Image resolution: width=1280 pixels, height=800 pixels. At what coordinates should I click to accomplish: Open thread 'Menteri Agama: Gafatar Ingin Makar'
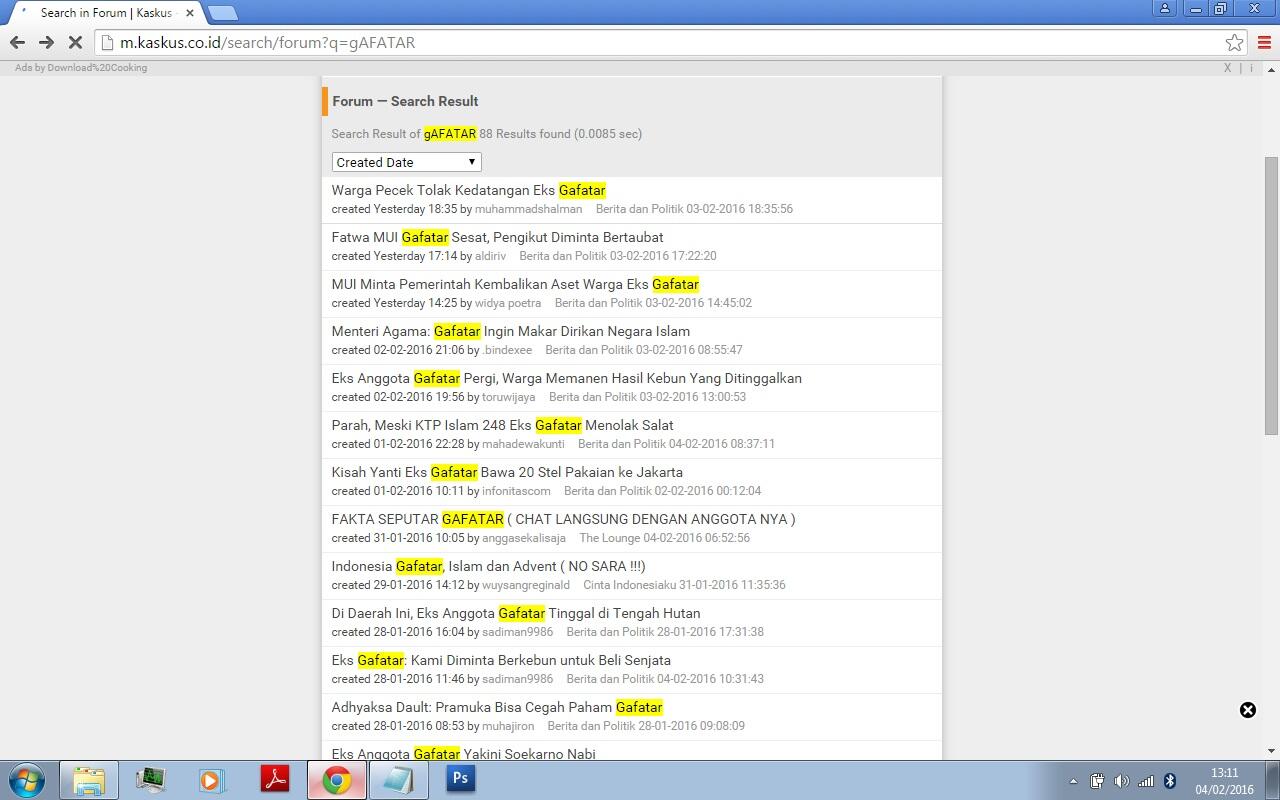(x=511, y=331)
